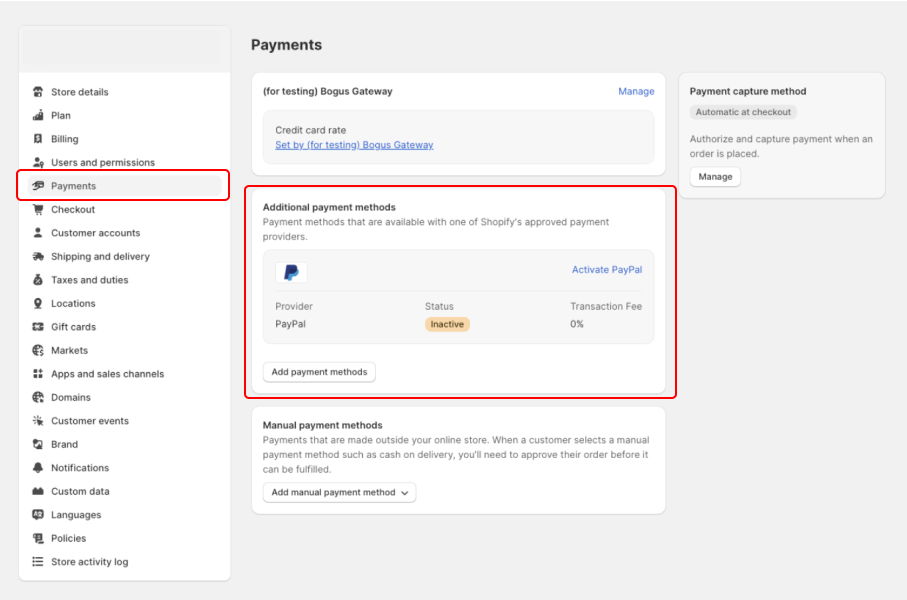Screen dimensions: 907x600
Task: Click Manage under Payment capture method
Action: point(715,176)
